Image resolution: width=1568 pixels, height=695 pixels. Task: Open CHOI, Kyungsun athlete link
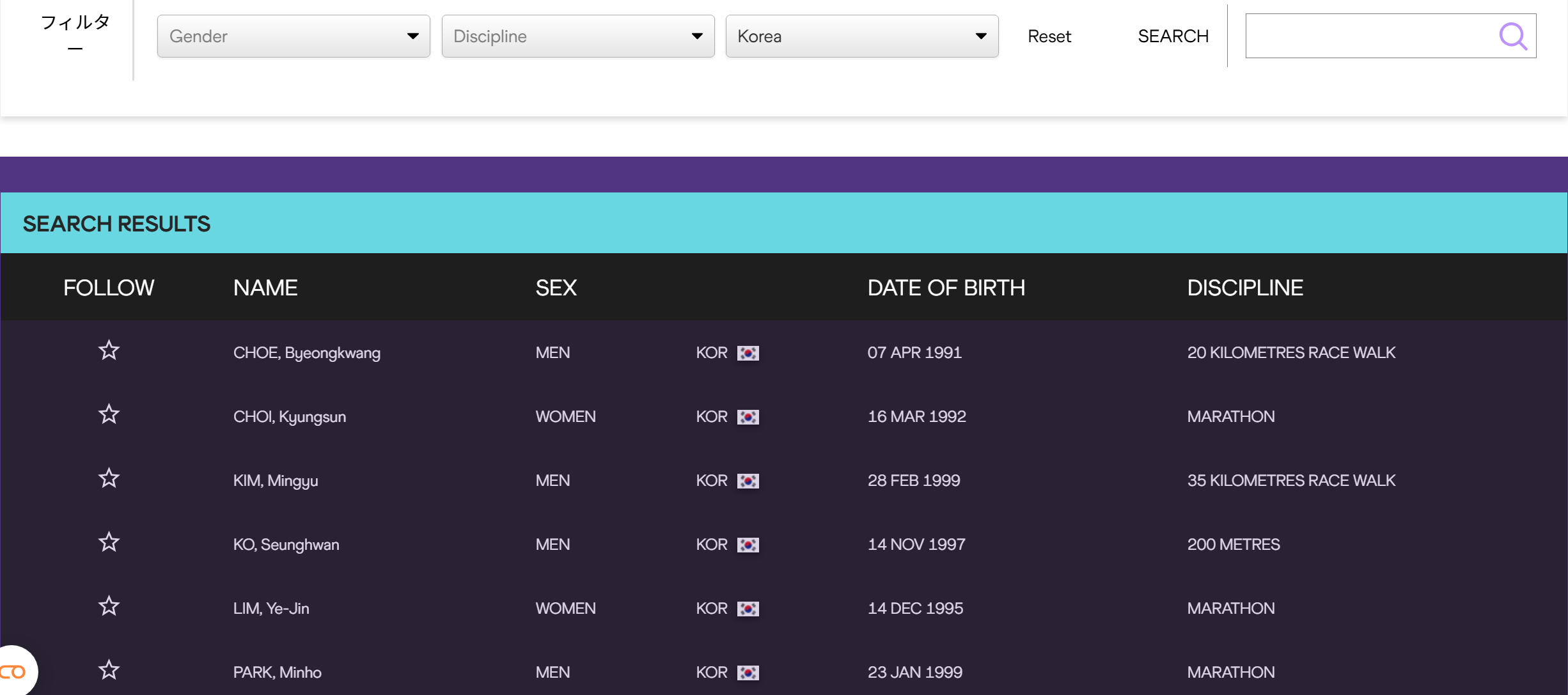click(289, 417)
